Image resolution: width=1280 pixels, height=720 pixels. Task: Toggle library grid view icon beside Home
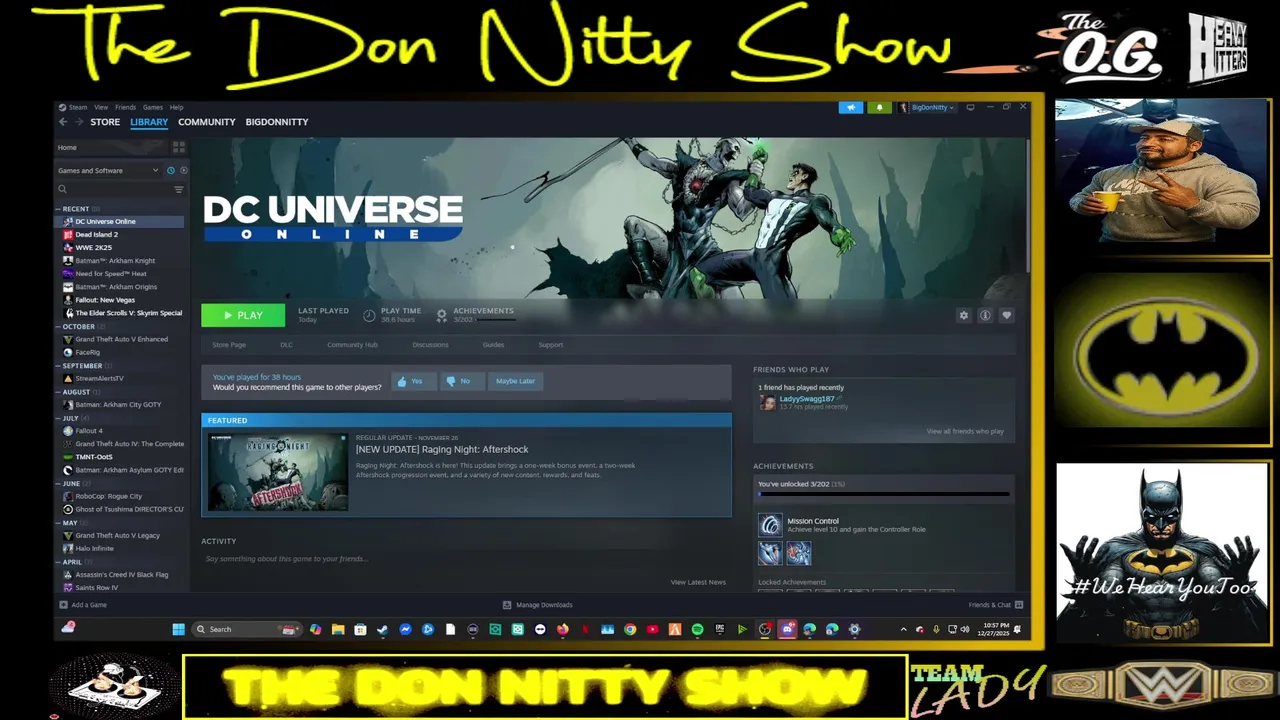coord(179,147)
